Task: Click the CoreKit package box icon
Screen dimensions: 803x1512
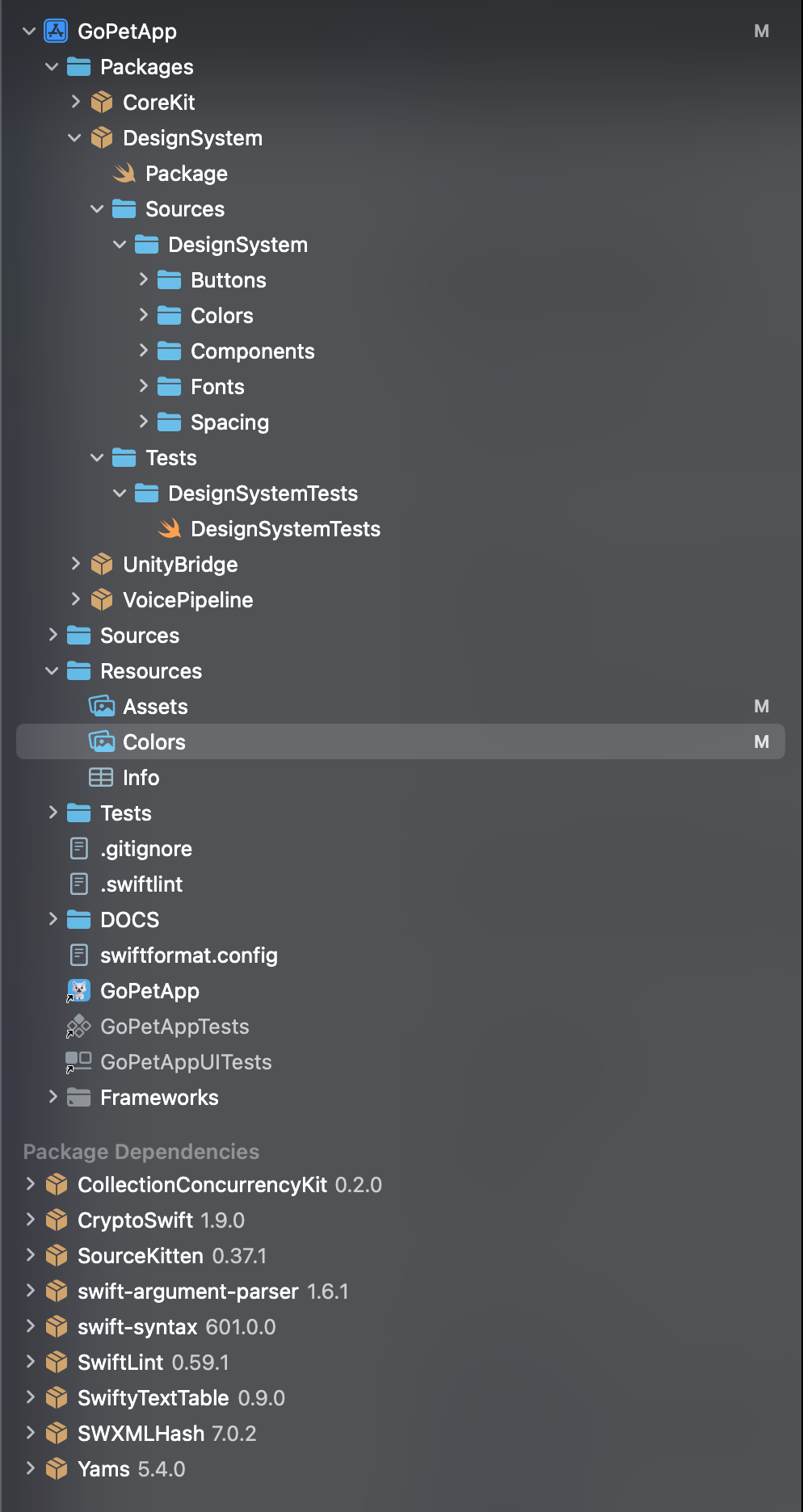Action: [x=102, y=103]
